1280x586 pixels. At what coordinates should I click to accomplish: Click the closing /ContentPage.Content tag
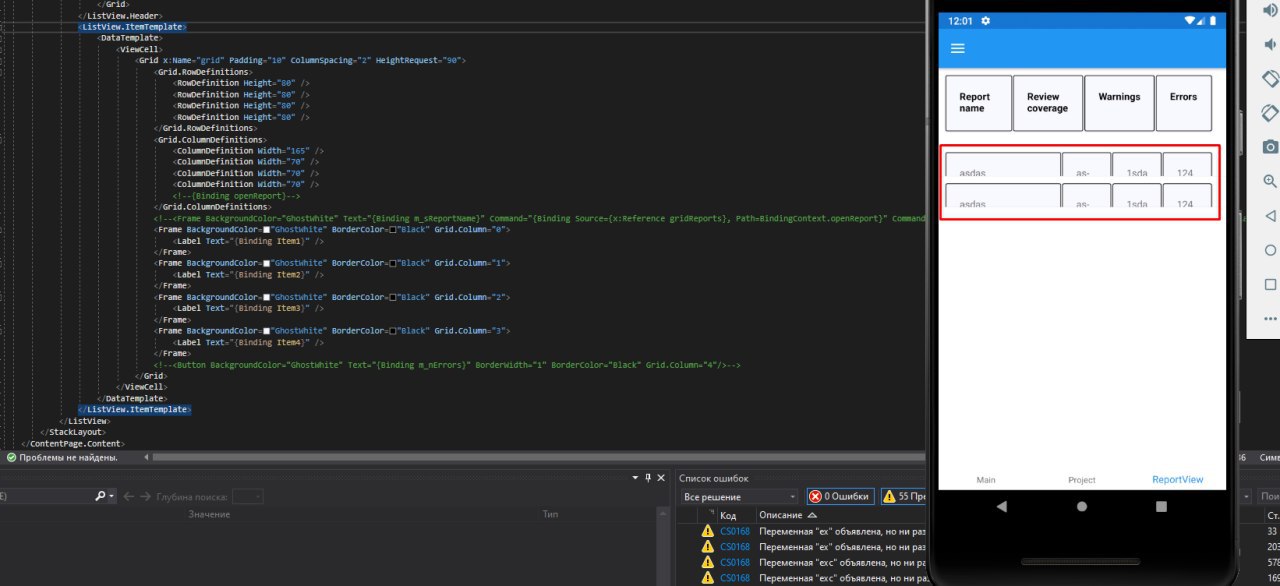73,443
